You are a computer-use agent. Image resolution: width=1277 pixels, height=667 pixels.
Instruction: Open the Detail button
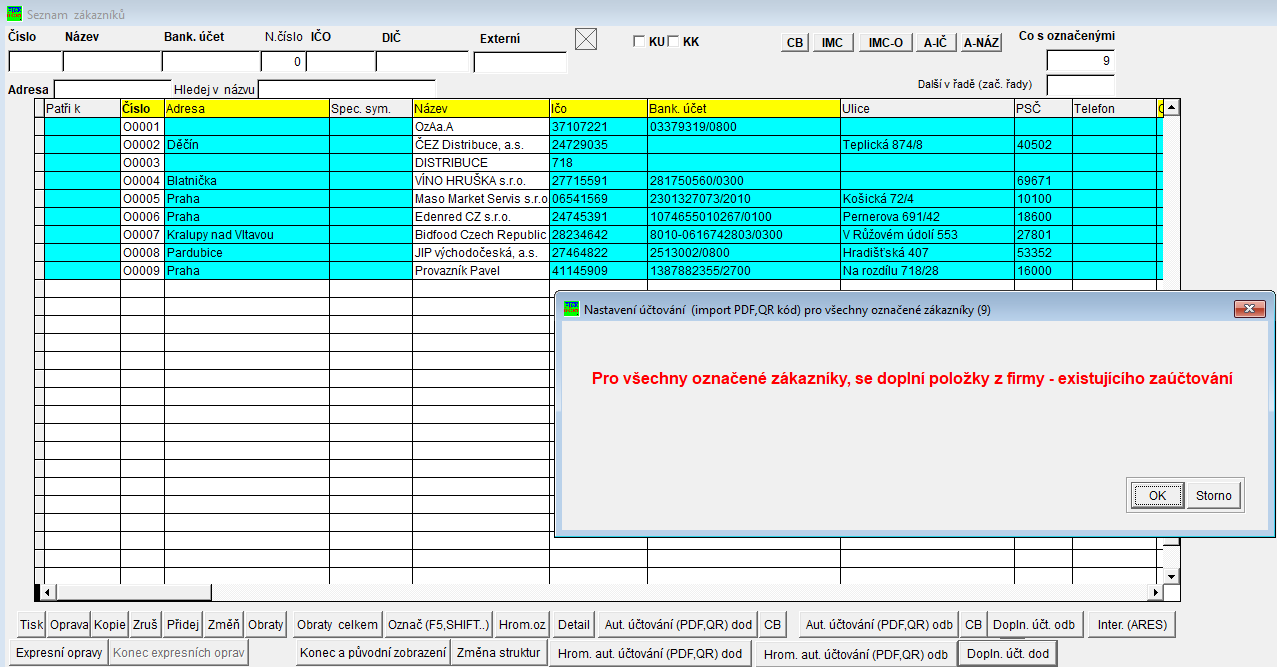[574, 625]
